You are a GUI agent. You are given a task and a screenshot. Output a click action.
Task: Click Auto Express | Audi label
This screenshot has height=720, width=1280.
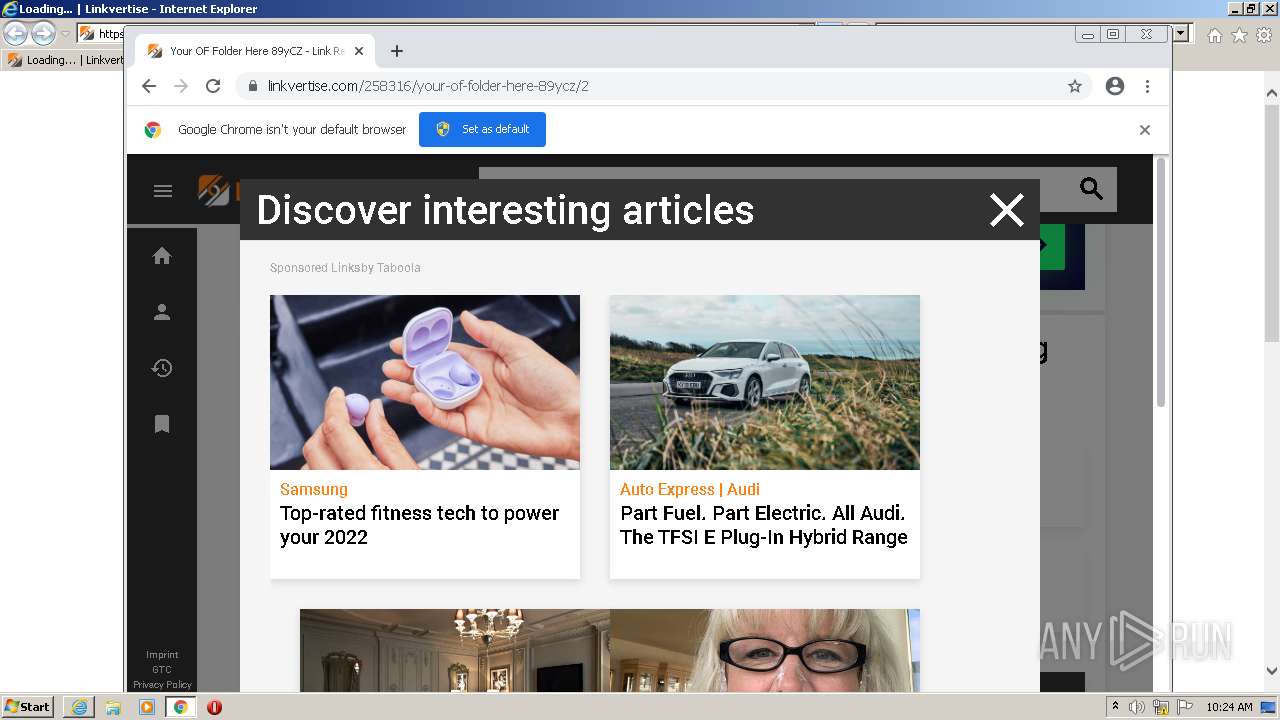click(x=690, y=489)
